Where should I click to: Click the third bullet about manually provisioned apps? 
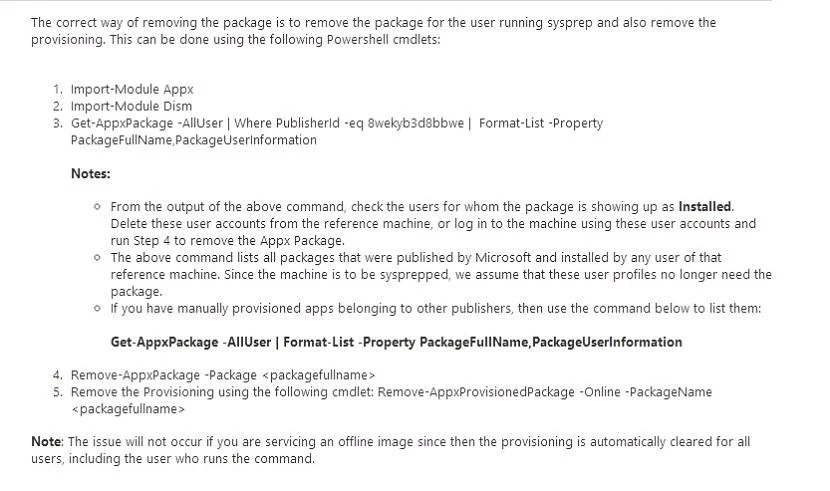point(436,308)
